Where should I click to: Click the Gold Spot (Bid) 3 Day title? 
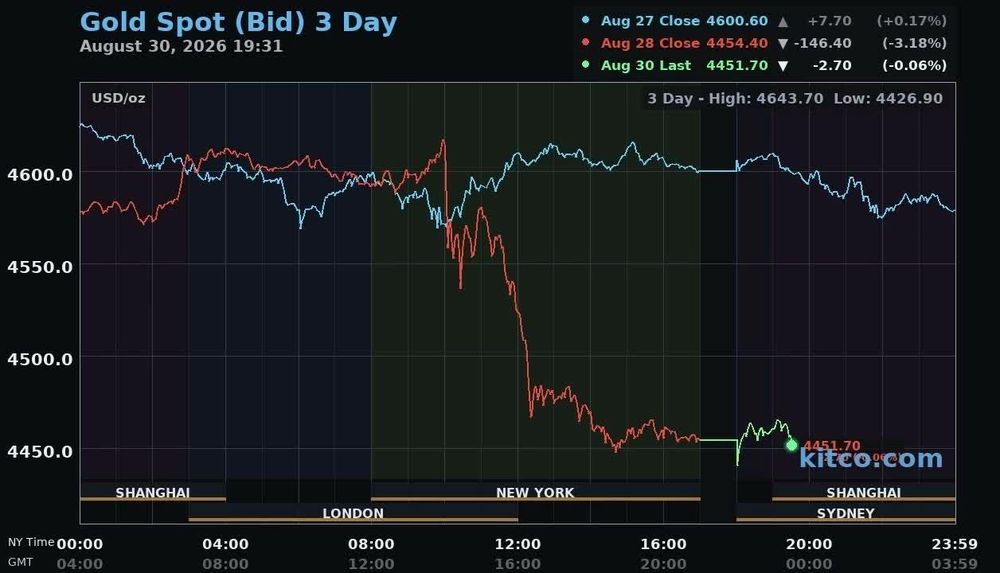[239, 22]
